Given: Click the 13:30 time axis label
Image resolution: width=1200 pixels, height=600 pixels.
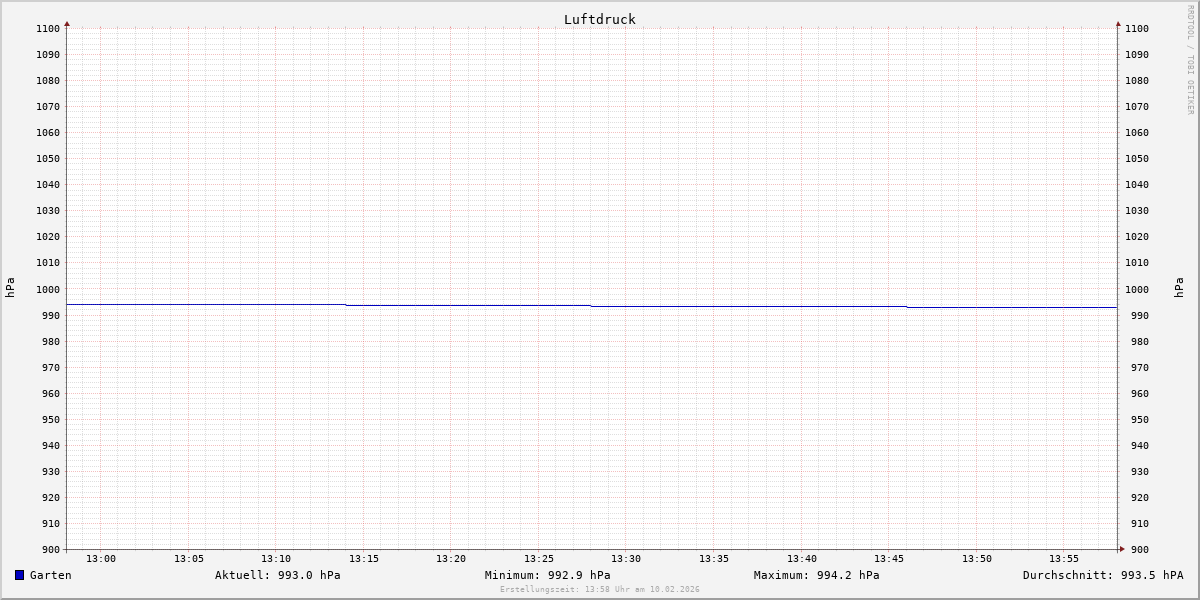Looking at the screenshot, I should 626,559.
